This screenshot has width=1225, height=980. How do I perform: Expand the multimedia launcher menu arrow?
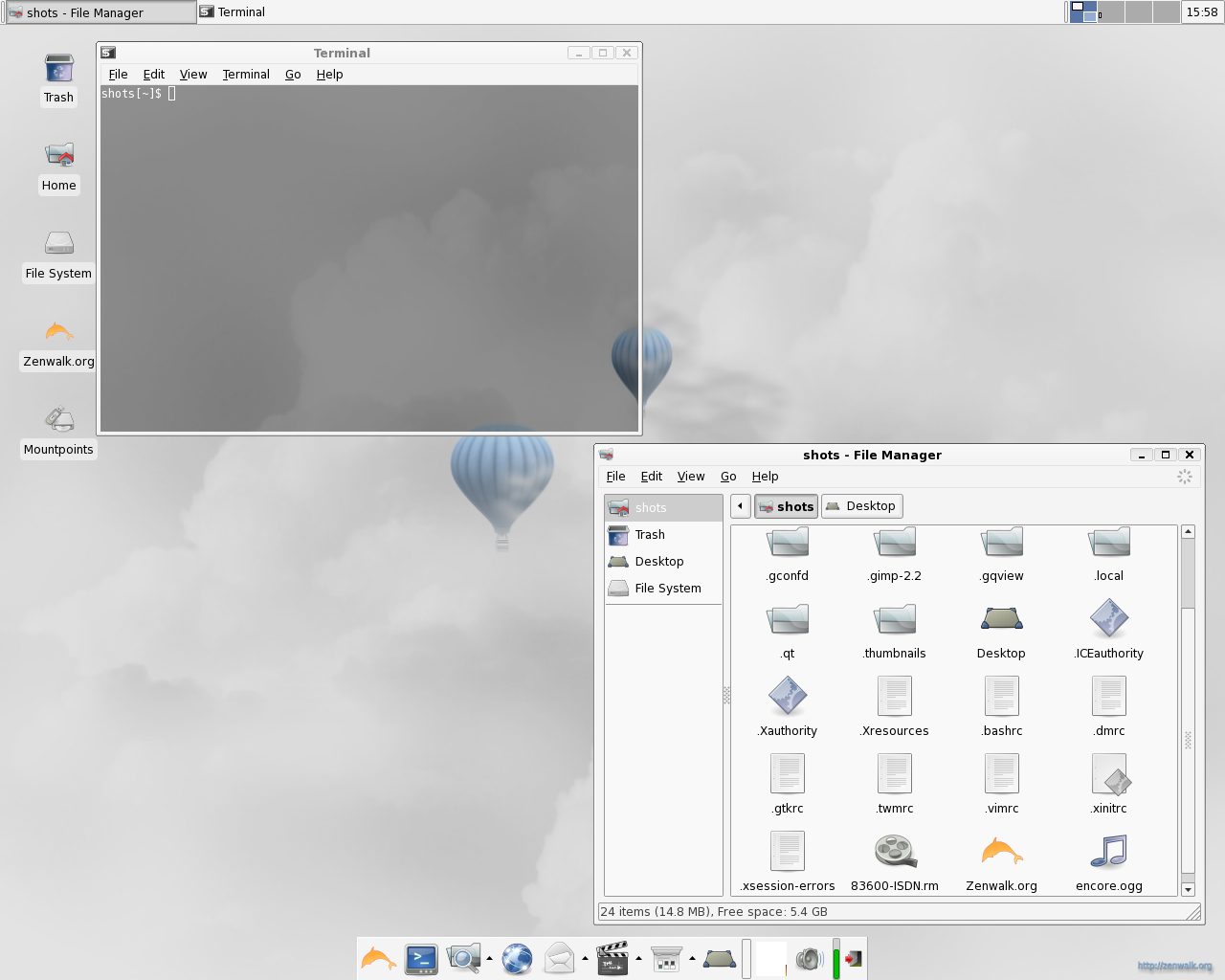(x=638, y=958)
